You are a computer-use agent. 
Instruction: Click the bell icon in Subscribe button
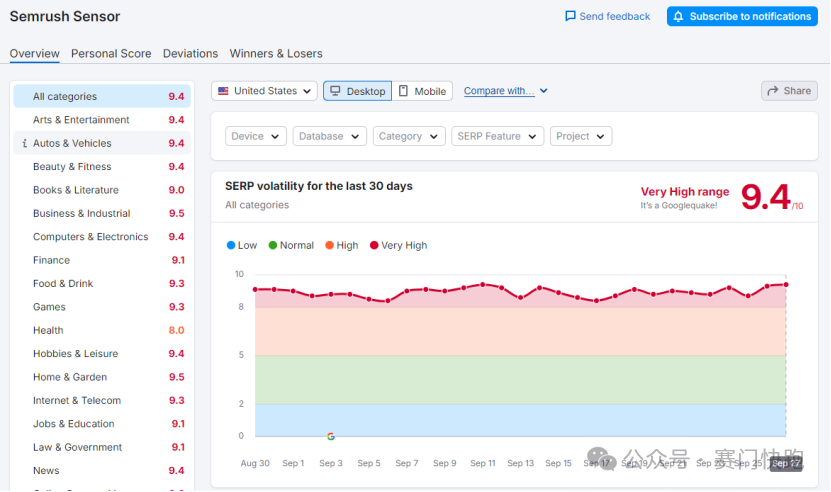point(679,16)
